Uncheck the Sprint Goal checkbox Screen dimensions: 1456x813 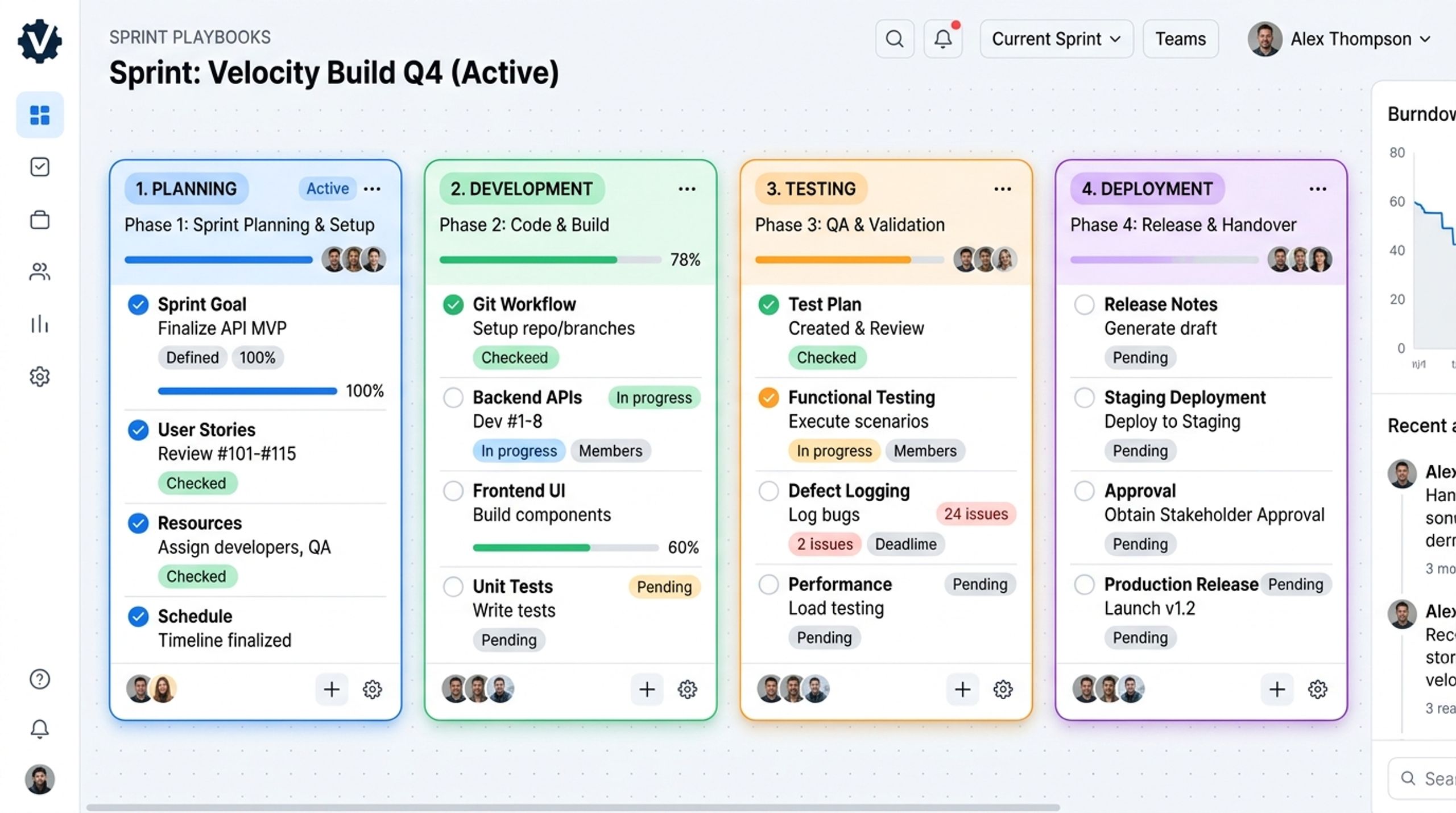(x=138, y=305)
